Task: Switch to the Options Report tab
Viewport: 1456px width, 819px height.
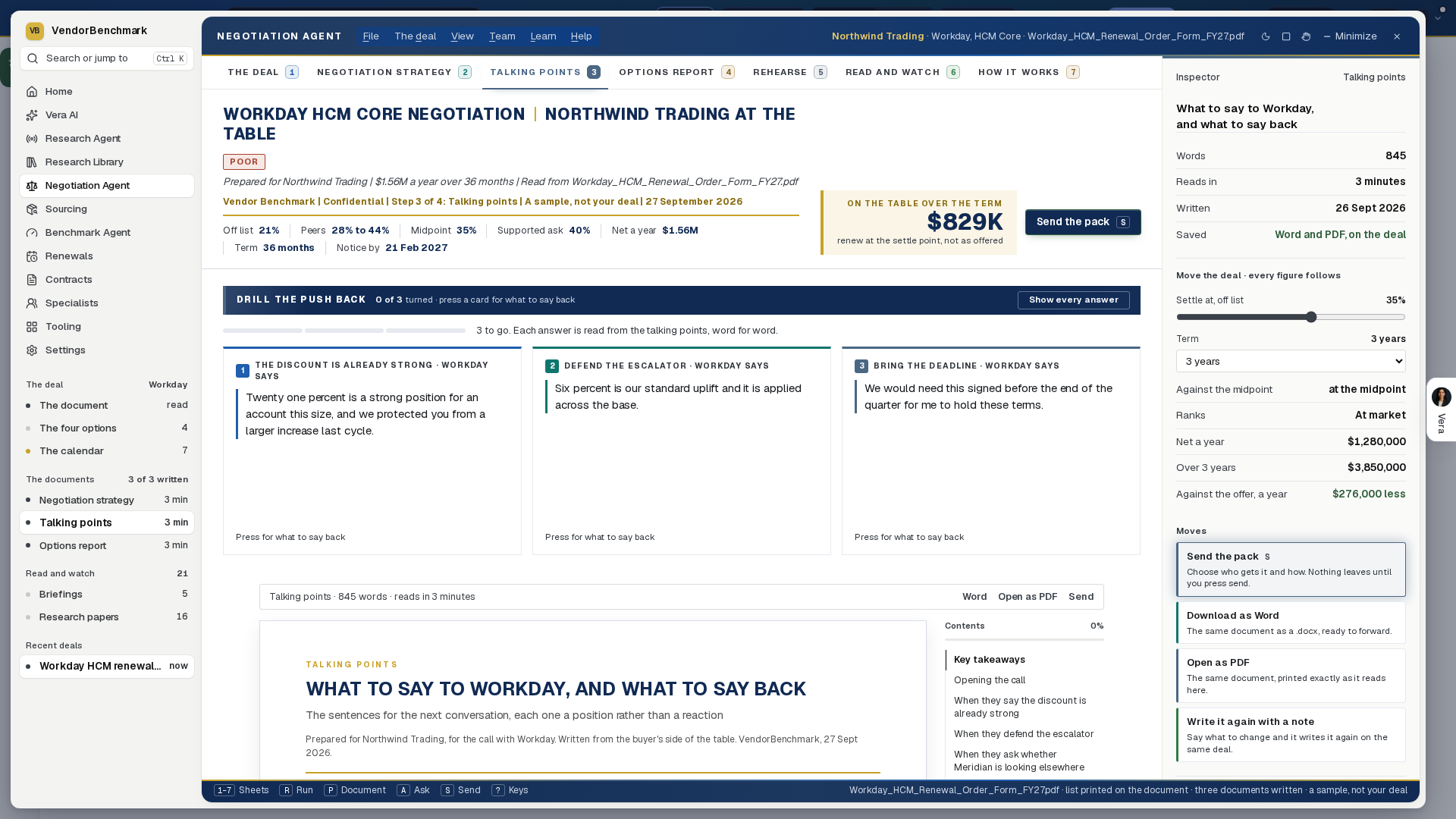Action: click(x=676, y=72)
